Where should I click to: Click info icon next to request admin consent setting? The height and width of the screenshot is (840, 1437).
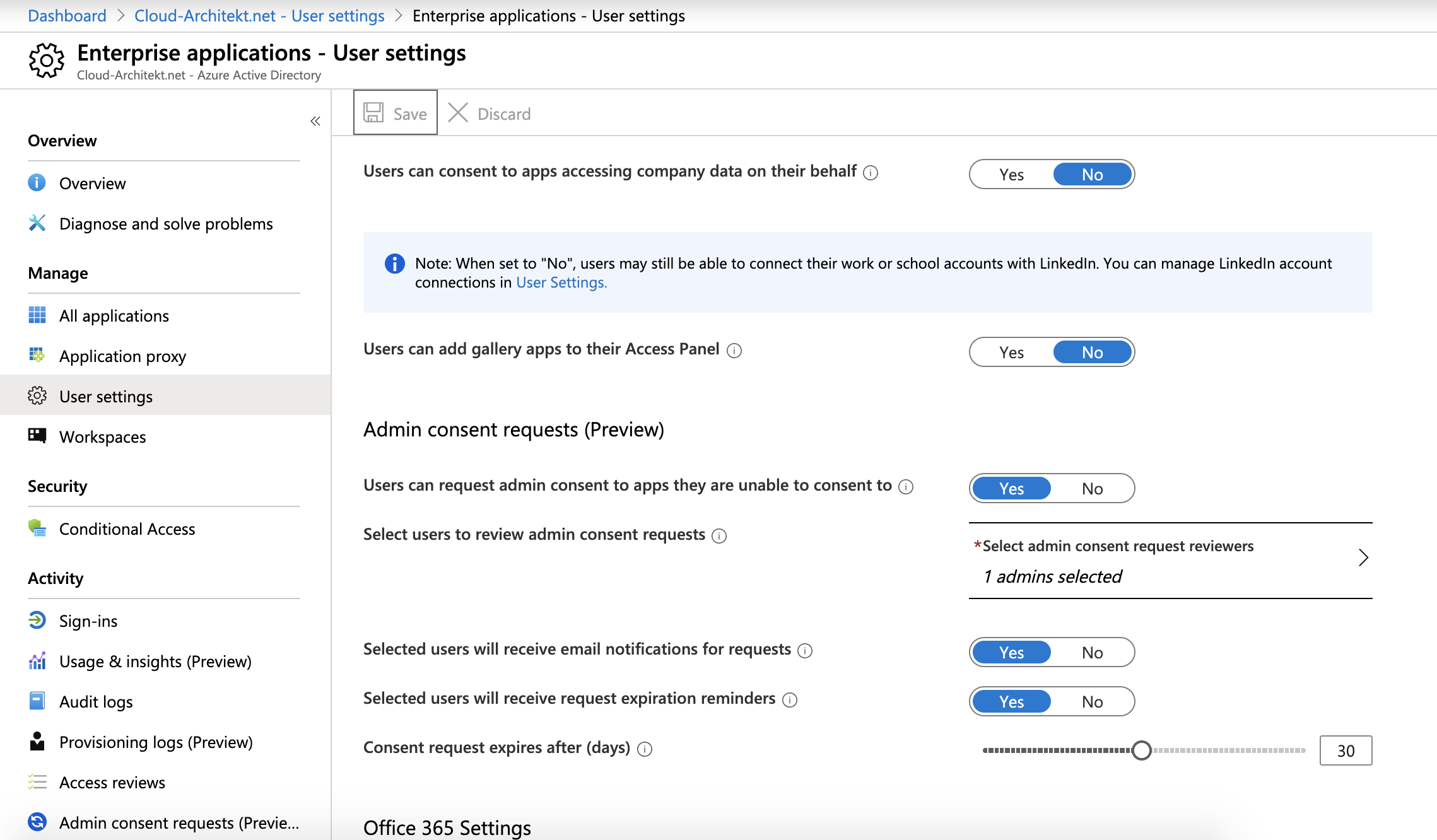(906, 487)
